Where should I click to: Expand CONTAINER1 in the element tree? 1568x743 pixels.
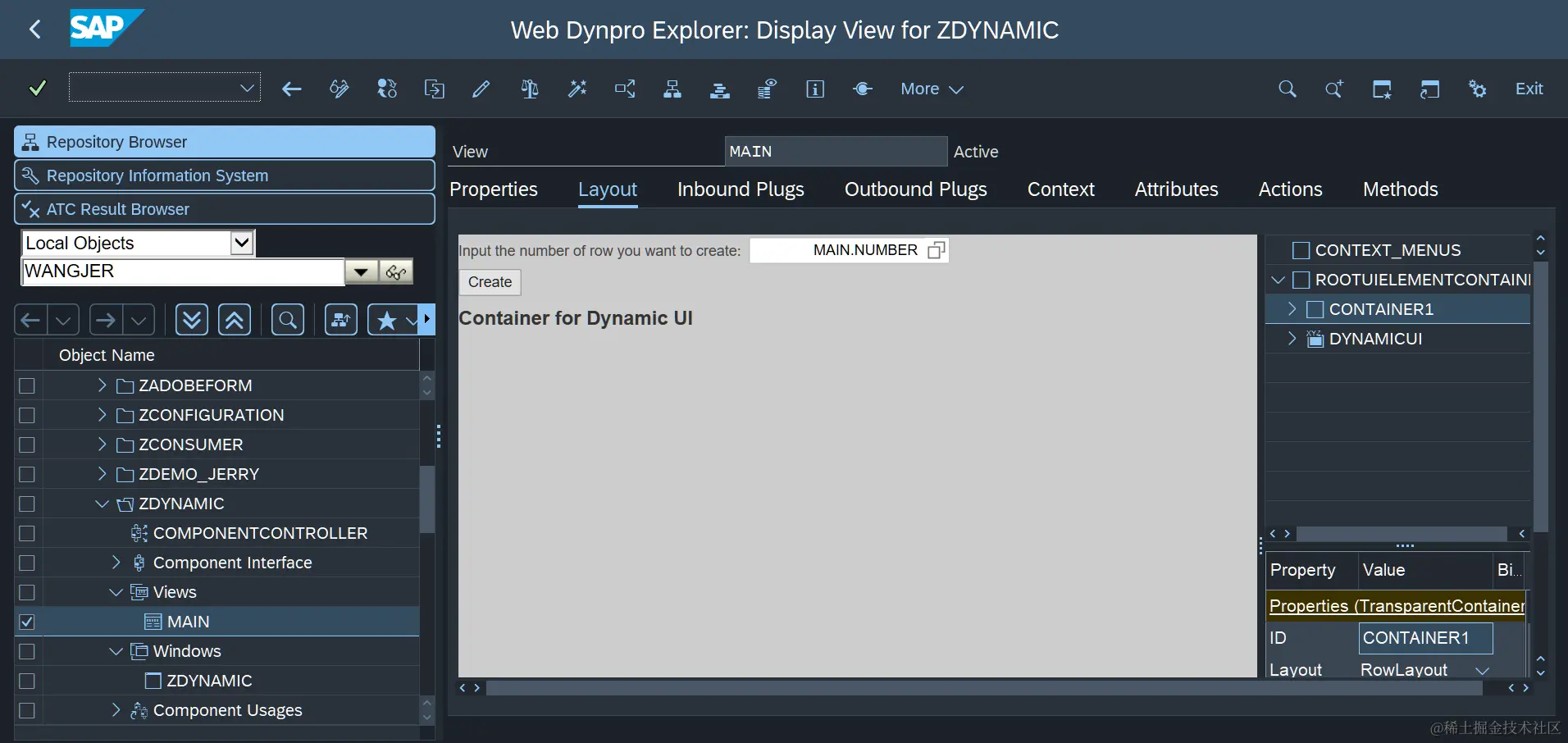point(1292,308)
